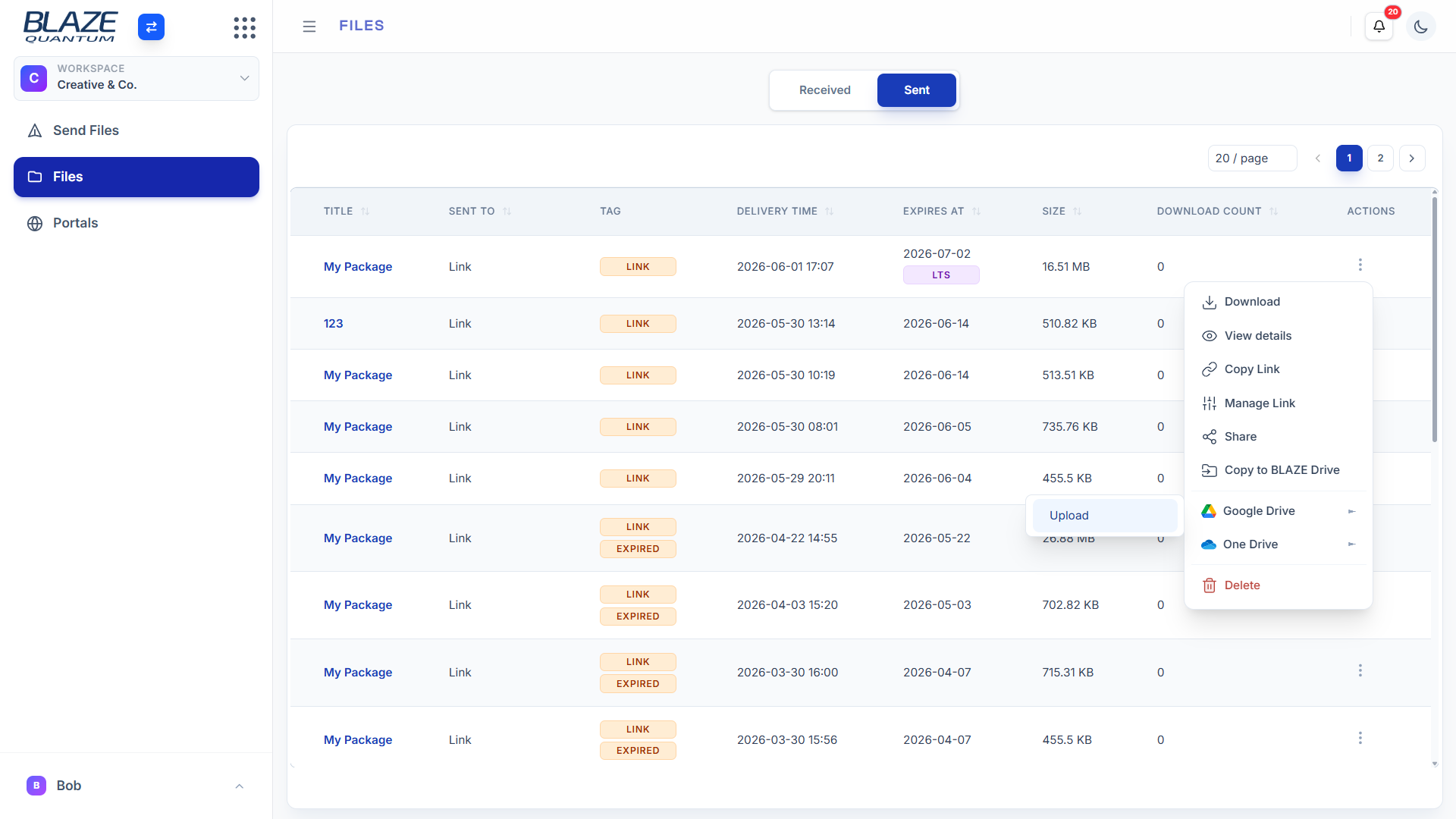1456x819 pixels.
Task: Open actions menu for 715.31 KB package
Action: click(x=1360, y=670)
